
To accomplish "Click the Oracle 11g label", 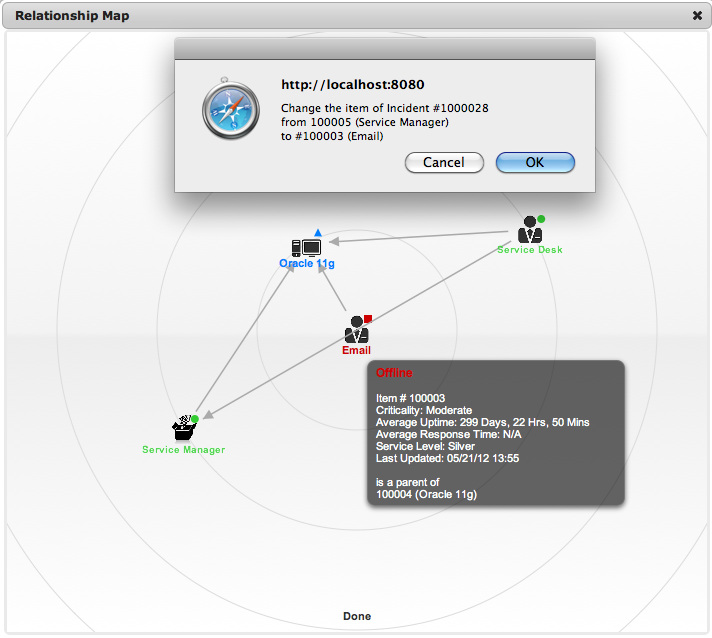I will click(307, 263).
